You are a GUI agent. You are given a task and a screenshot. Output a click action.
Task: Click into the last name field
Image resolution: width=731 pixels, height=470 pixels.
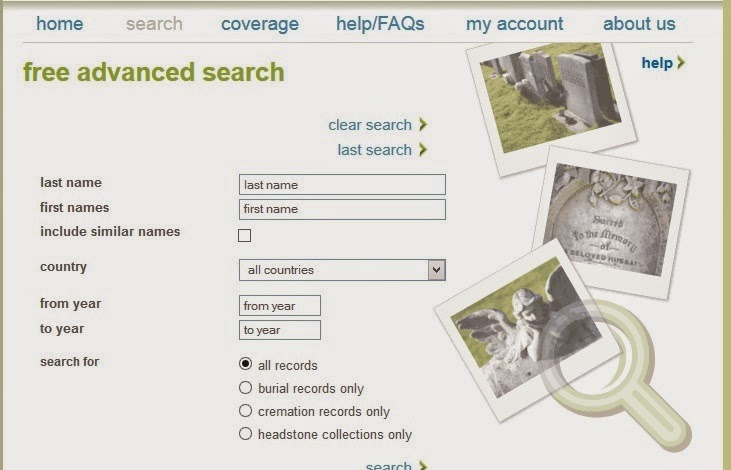point(342,185)
